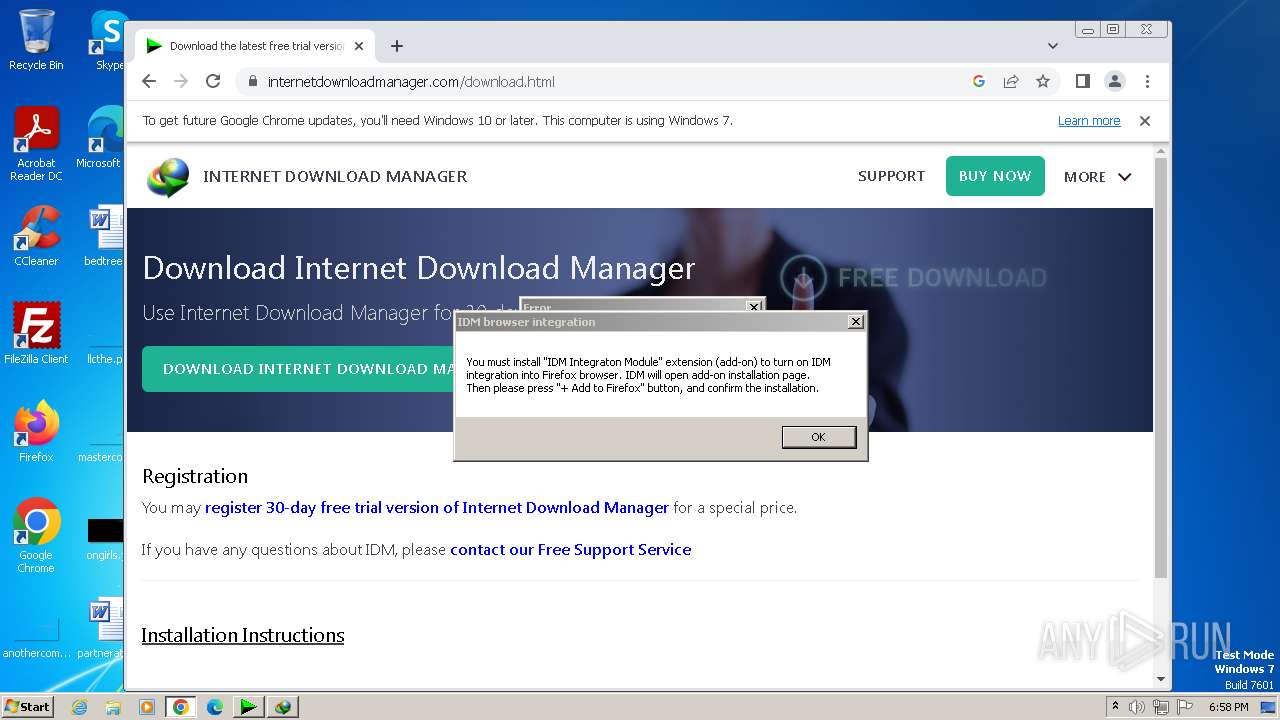1280x720 pixels.
Task: Click the network tray icon
Action: point(1161,707)
